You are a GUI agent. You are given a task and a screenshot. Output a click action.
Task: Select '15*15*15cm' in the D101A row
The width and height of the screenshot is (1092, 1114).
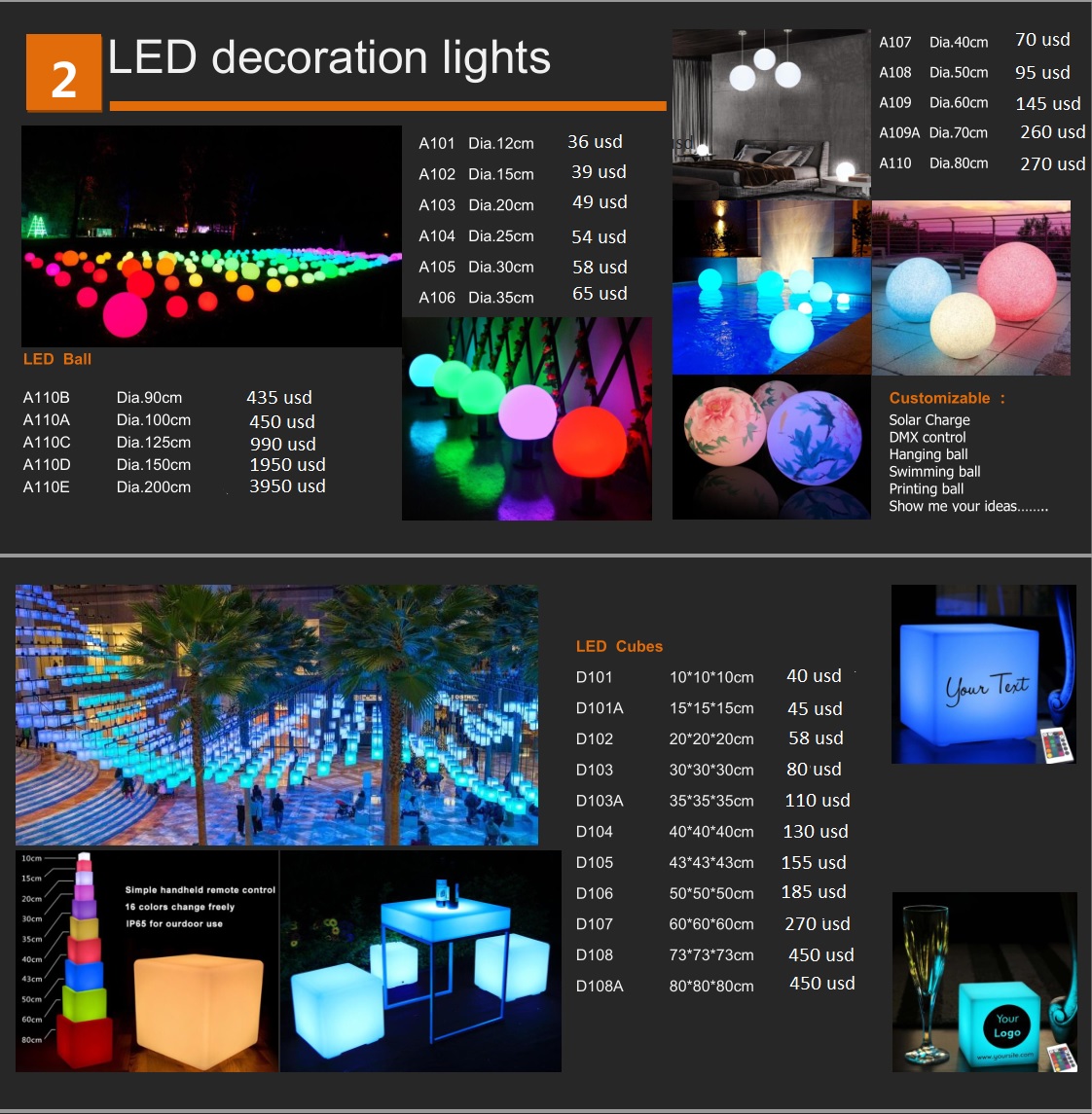click(711, 708)
